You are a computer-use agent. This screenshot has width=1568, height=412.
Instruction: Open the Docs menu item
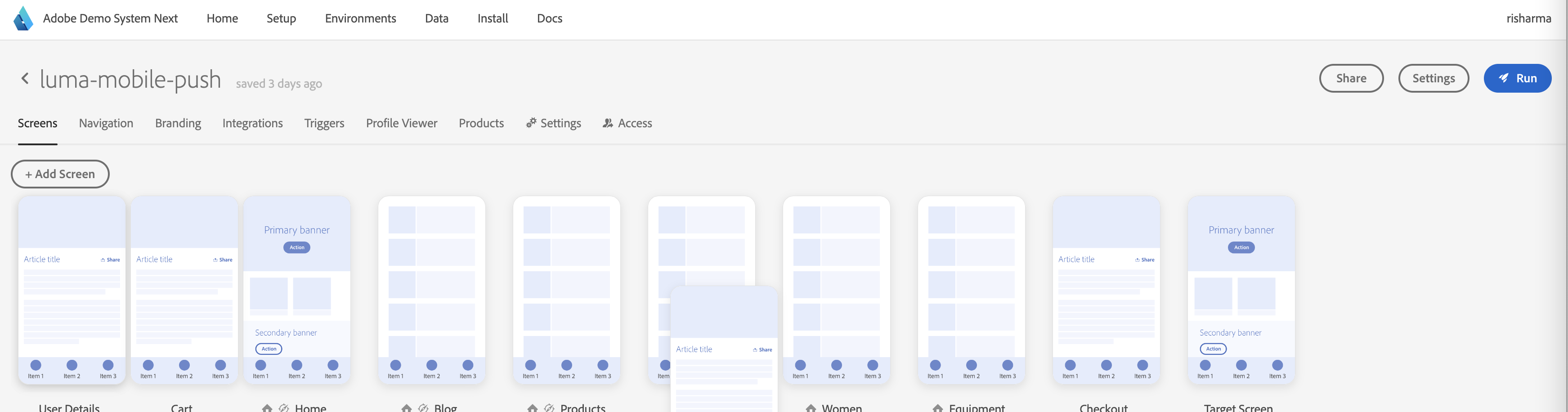(x=549, y=18)
